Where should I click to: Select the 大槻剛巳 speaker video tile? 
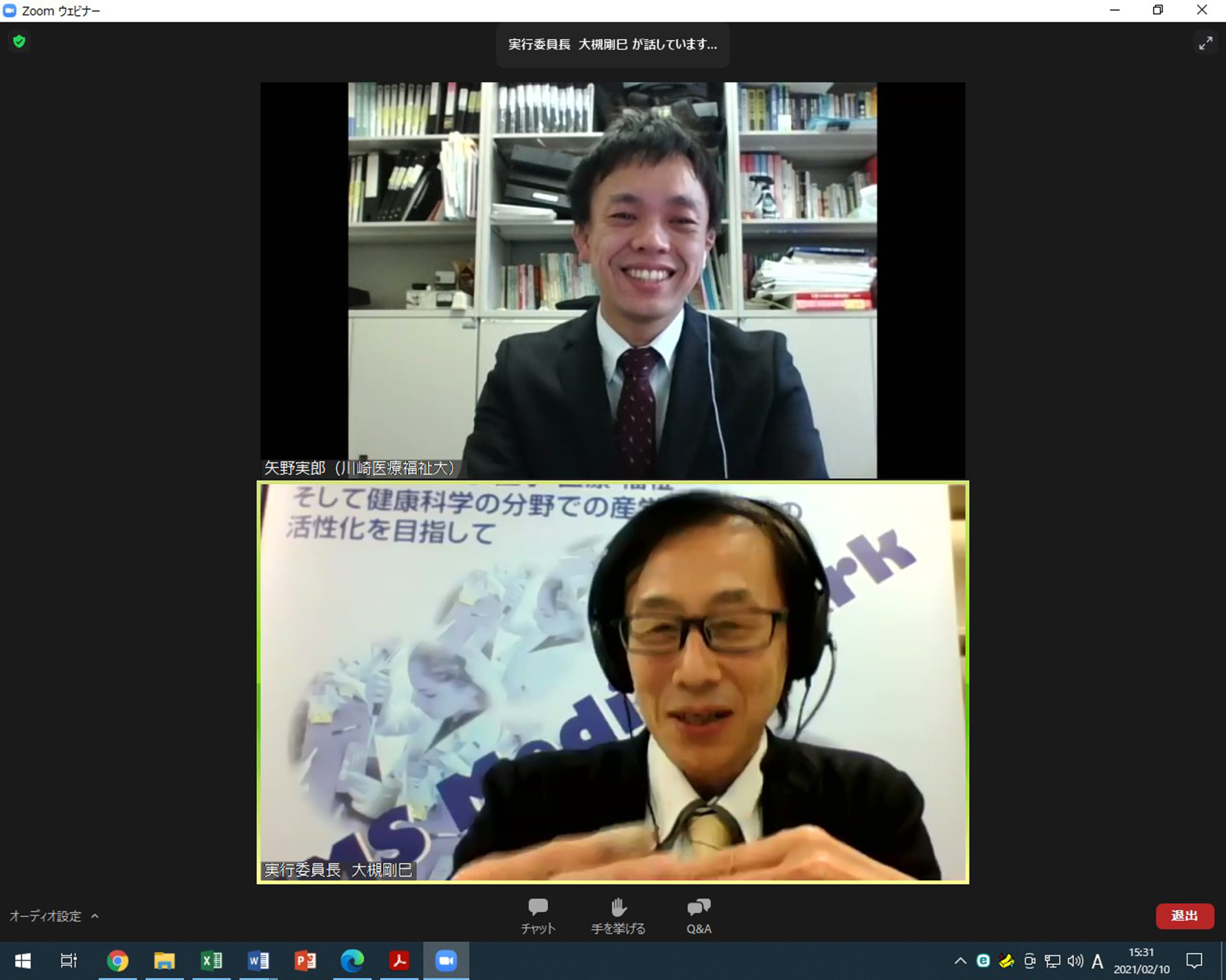612,682
